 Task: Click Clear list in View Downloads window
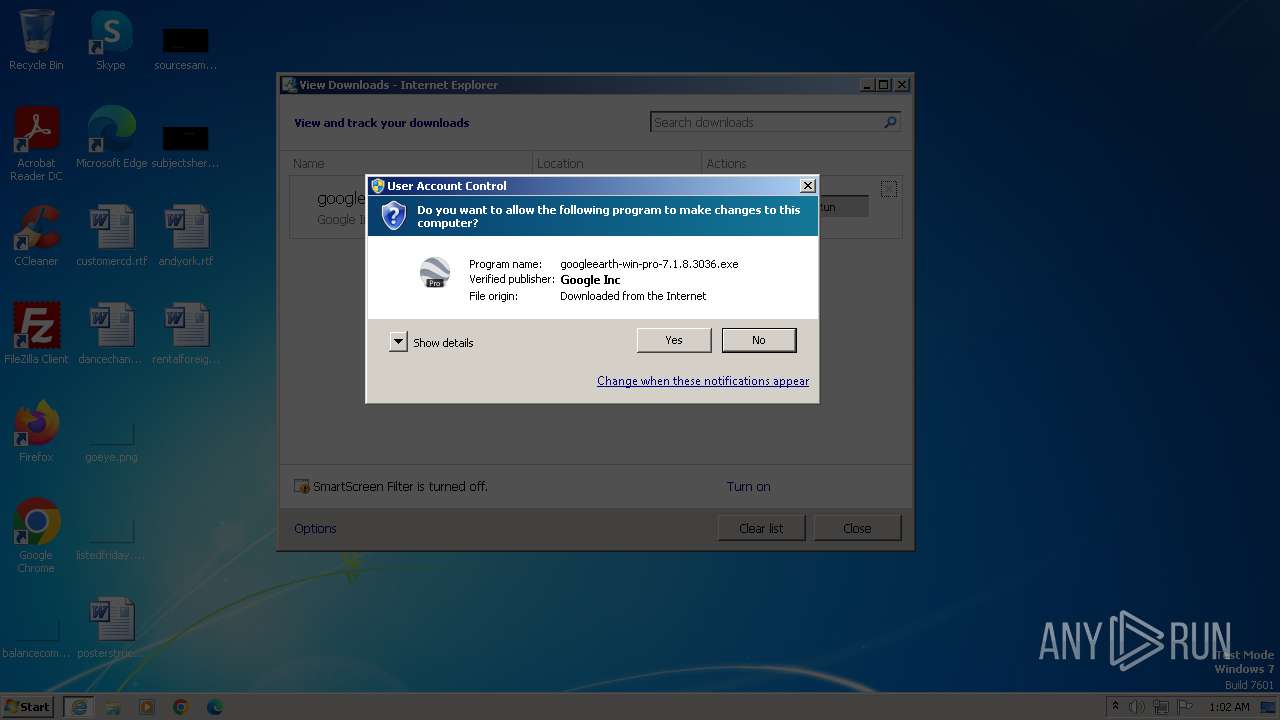click(x=761, y=528)
